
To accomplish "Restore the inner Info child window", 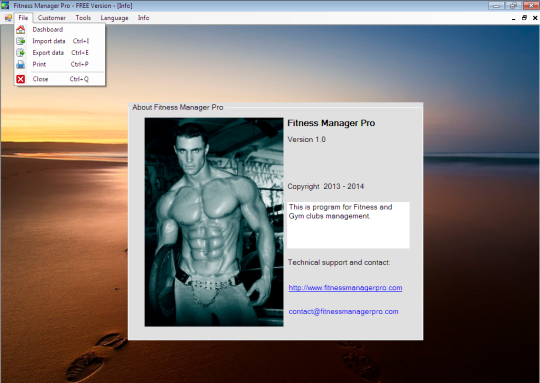I will tap(524, 18).
